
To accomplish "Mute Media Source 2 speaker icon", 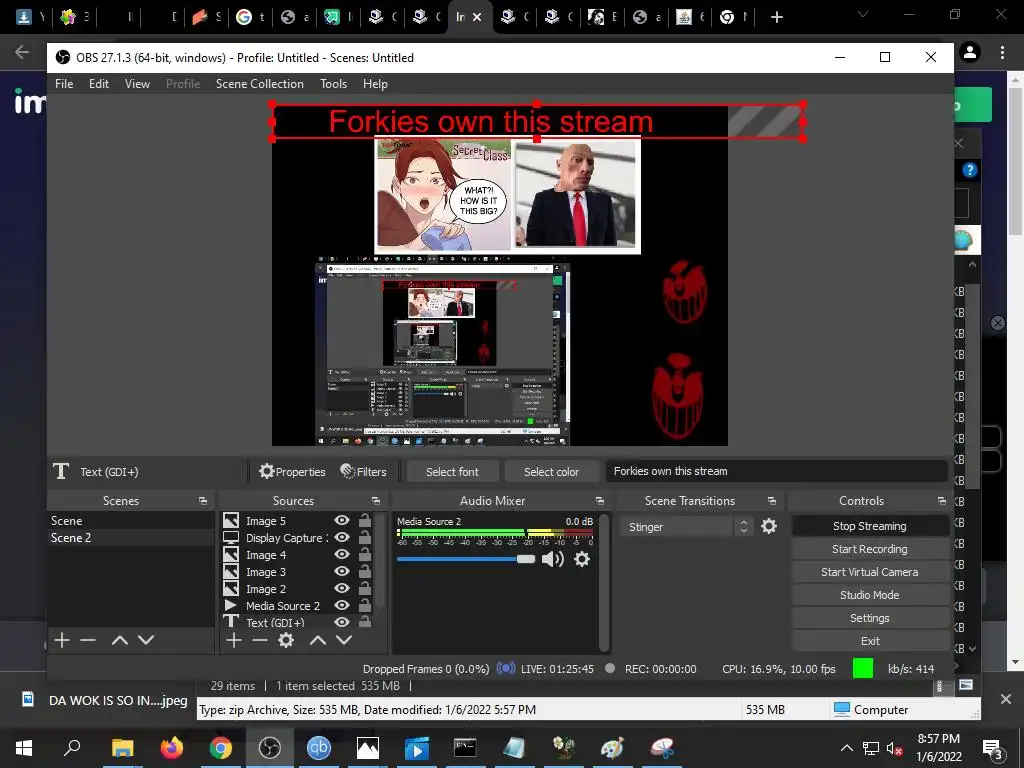I will point(552,559).
